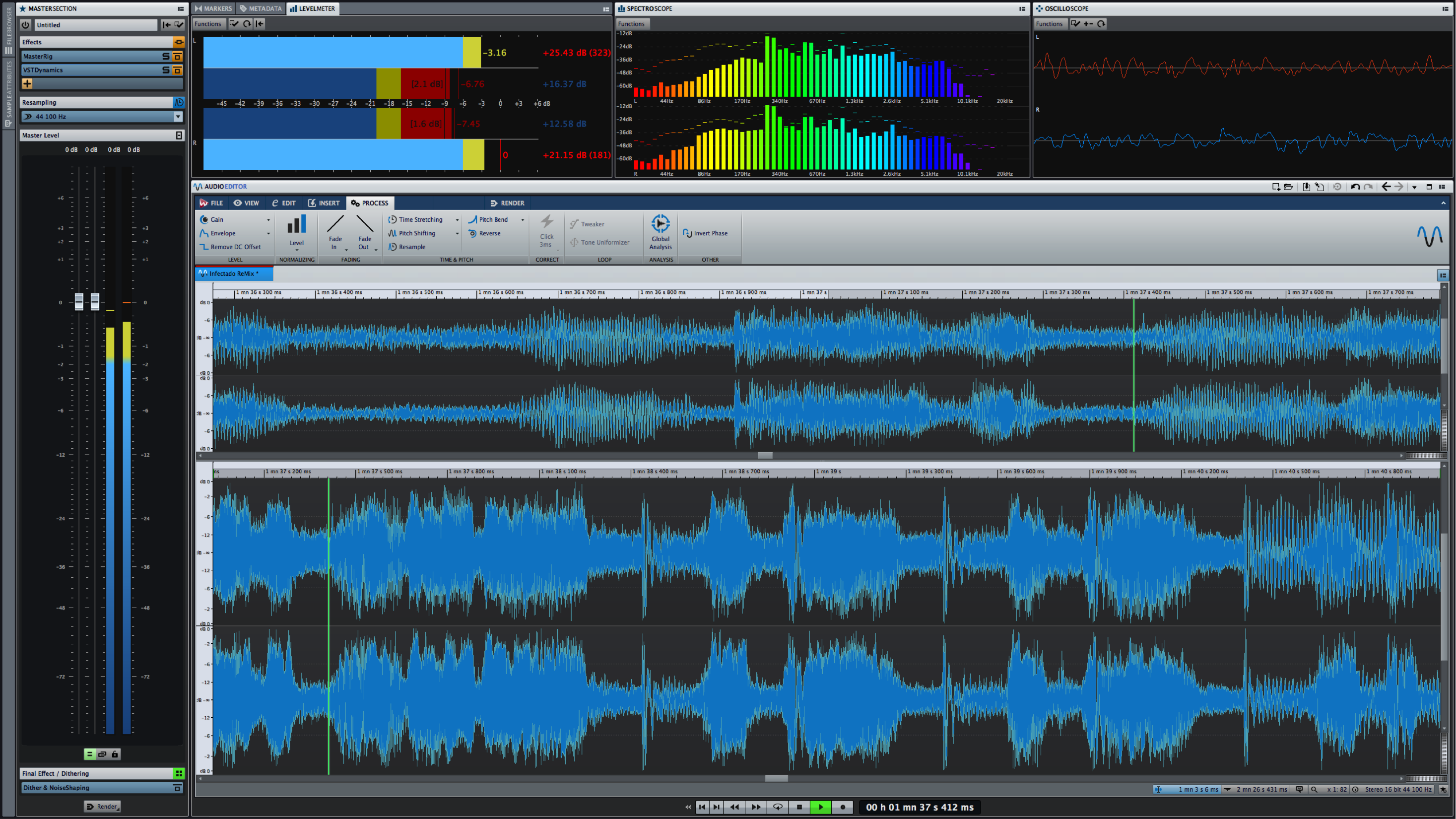
Task: Switch to the Markers tab
Action: point(213,8)
